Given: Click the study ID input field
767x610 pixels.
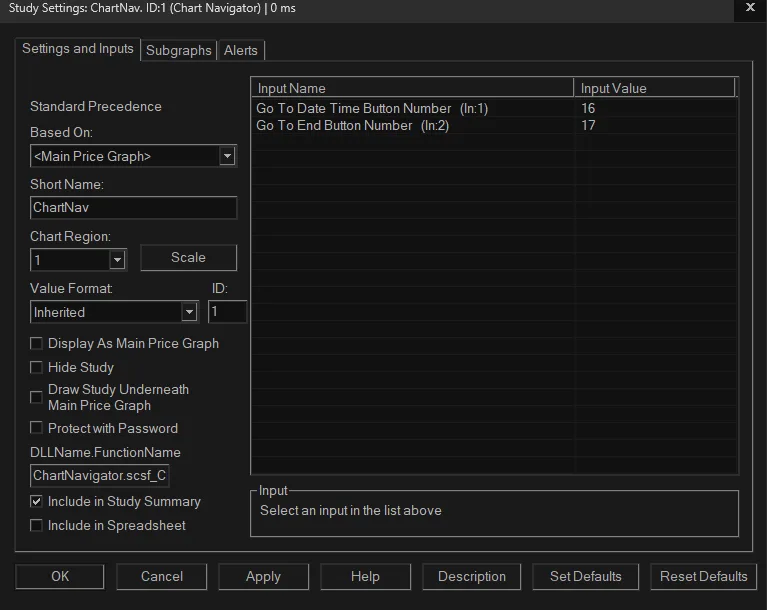Looking at the screenshot, I should tap(227, 312).
